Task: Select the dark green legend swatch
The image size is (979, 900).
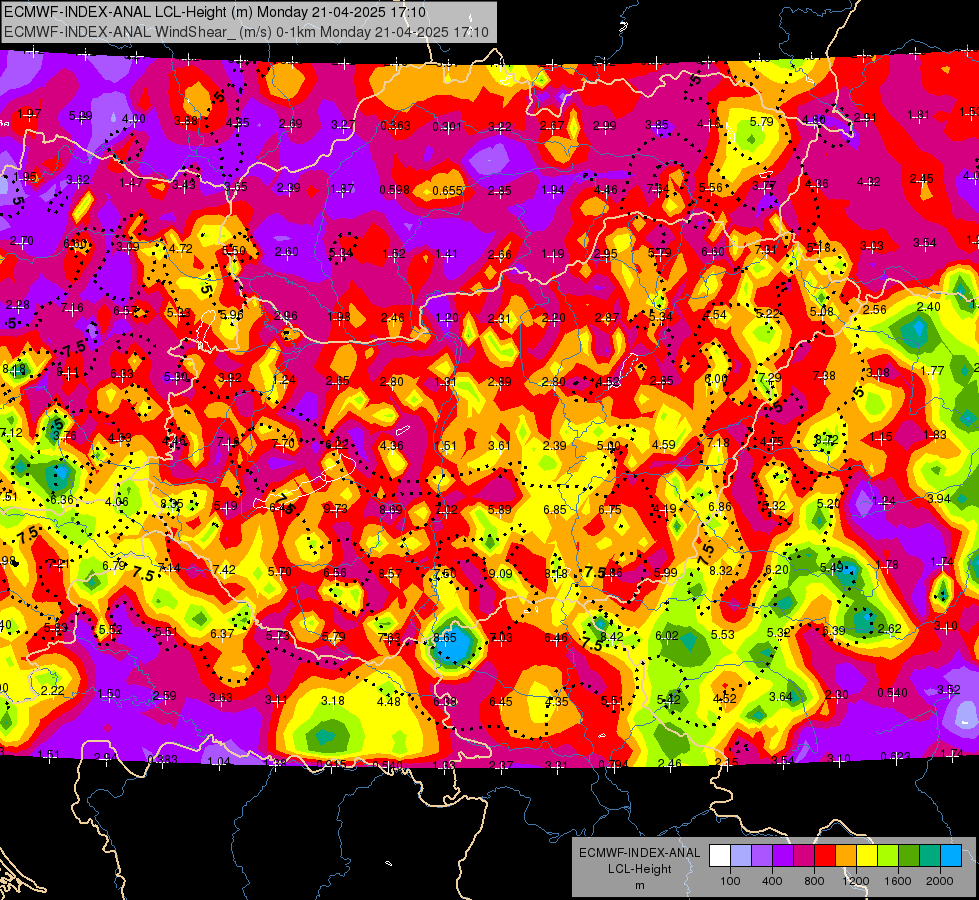Action: pos(908,856)
